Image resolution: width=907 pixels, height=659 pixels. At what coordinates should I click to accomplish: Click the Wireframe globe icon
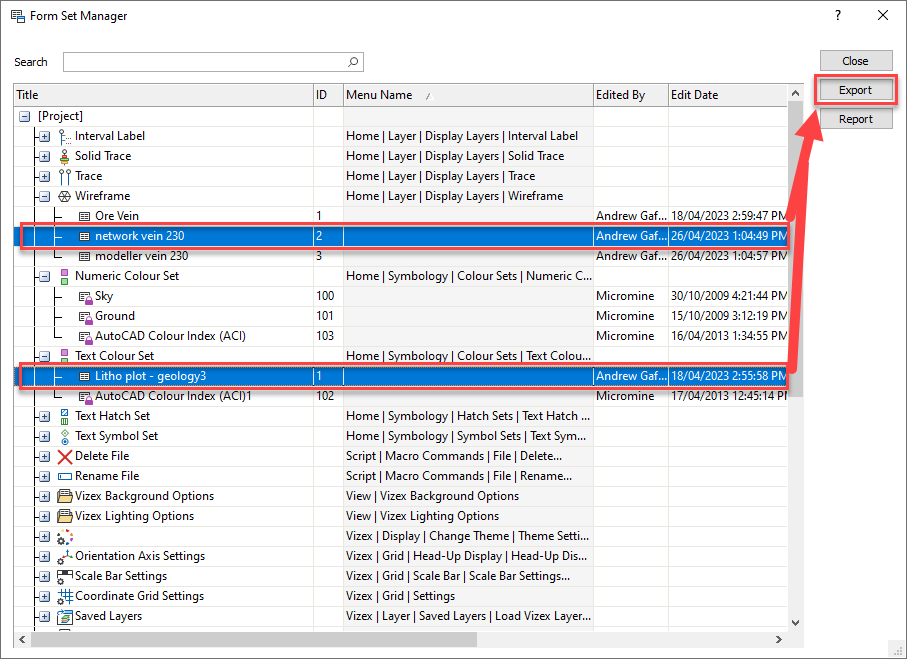tap(65, 196)
